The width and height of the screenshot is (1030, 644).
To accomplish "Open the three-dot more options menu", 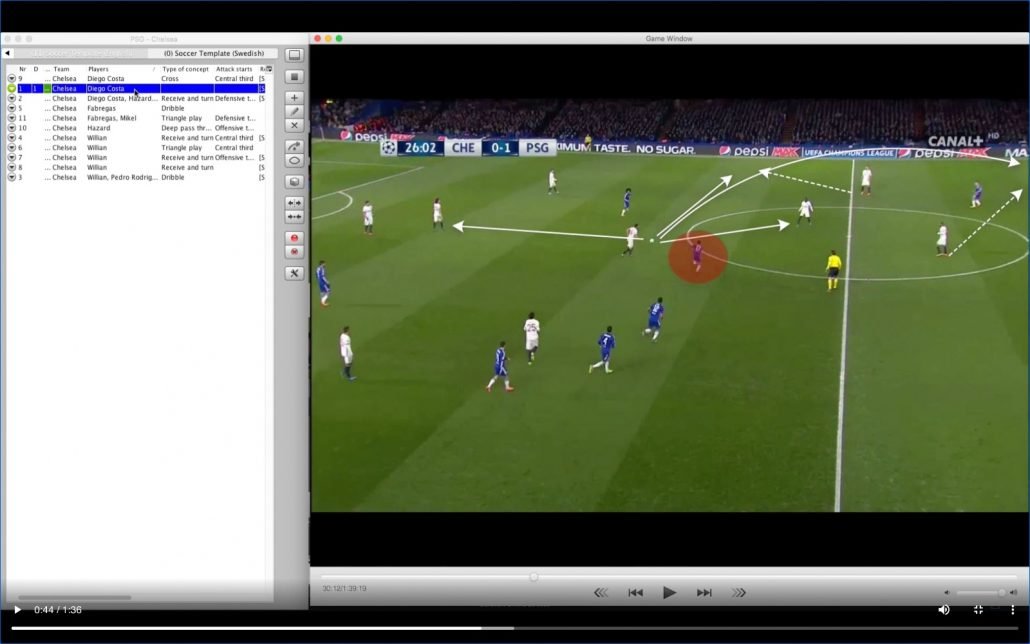I will (x=1012, y=610).
